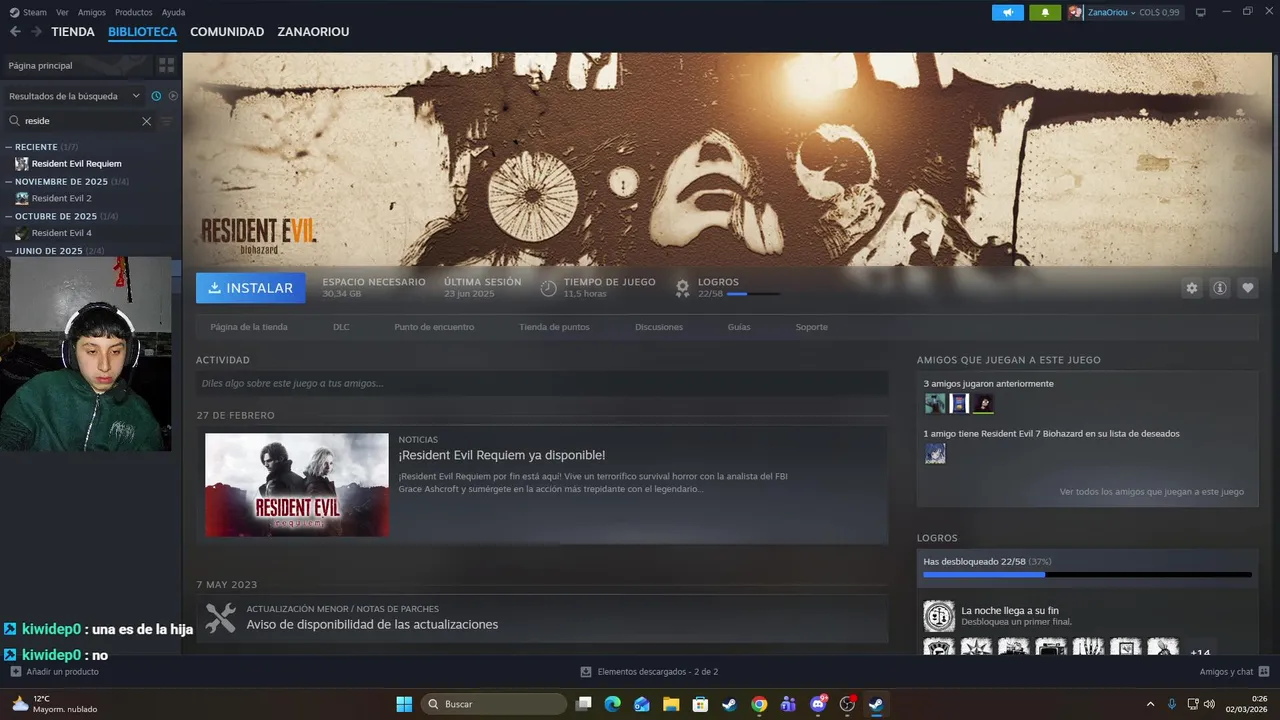Go to the TIENDA section

pos(73,32)
